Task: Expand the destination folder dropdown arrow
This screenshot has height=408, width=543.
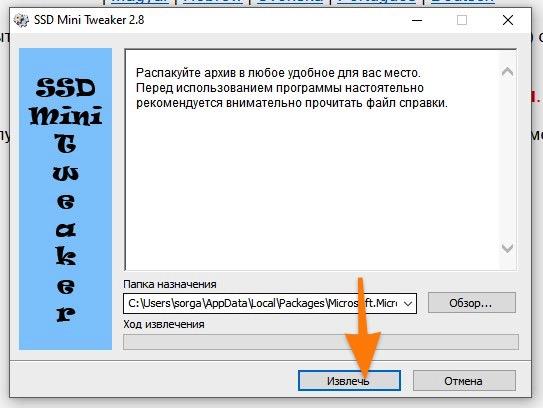Action: 408,303
